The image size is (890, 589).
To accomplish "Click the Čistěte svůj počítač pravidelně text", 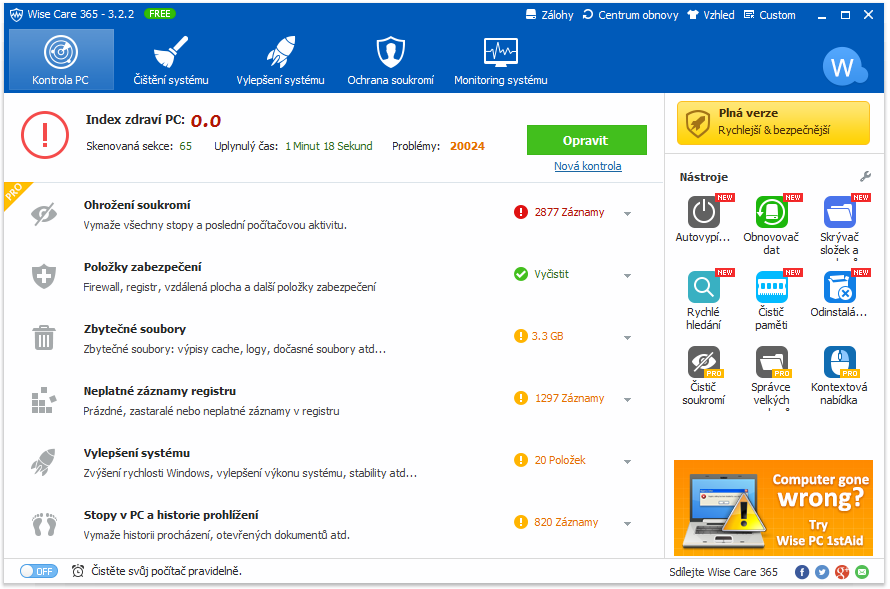I will (x=166, y=571).
